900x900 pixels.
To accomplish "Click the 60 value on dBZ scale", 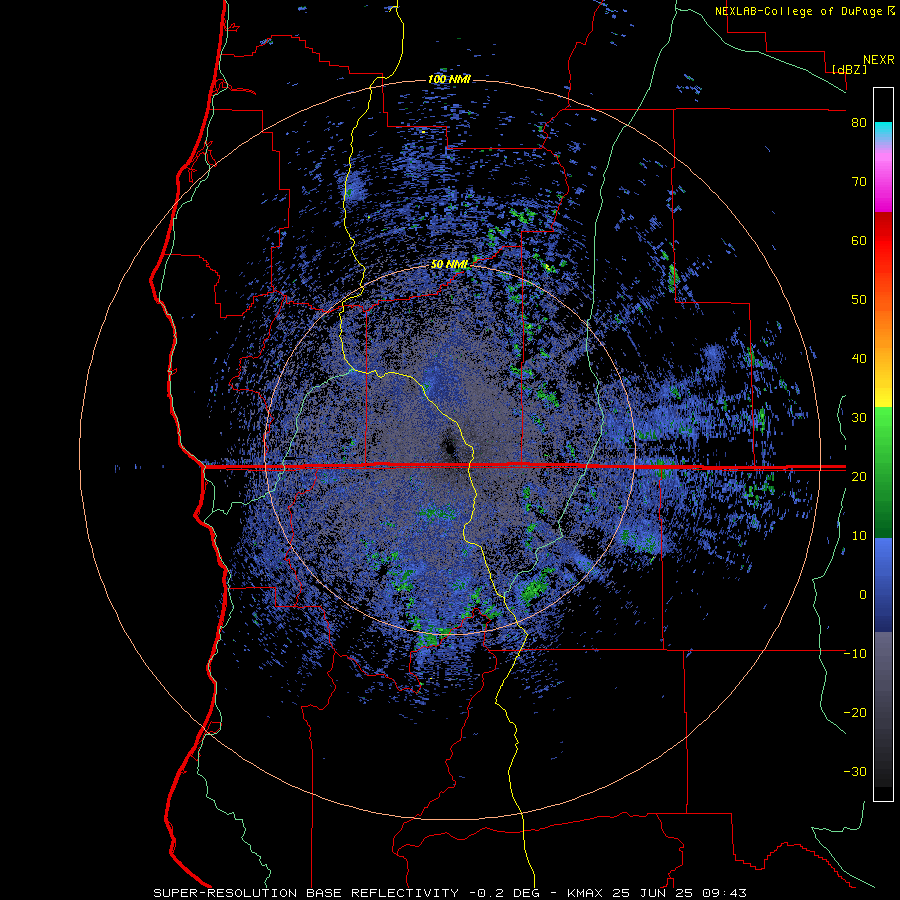I will [x=859, y=240].
